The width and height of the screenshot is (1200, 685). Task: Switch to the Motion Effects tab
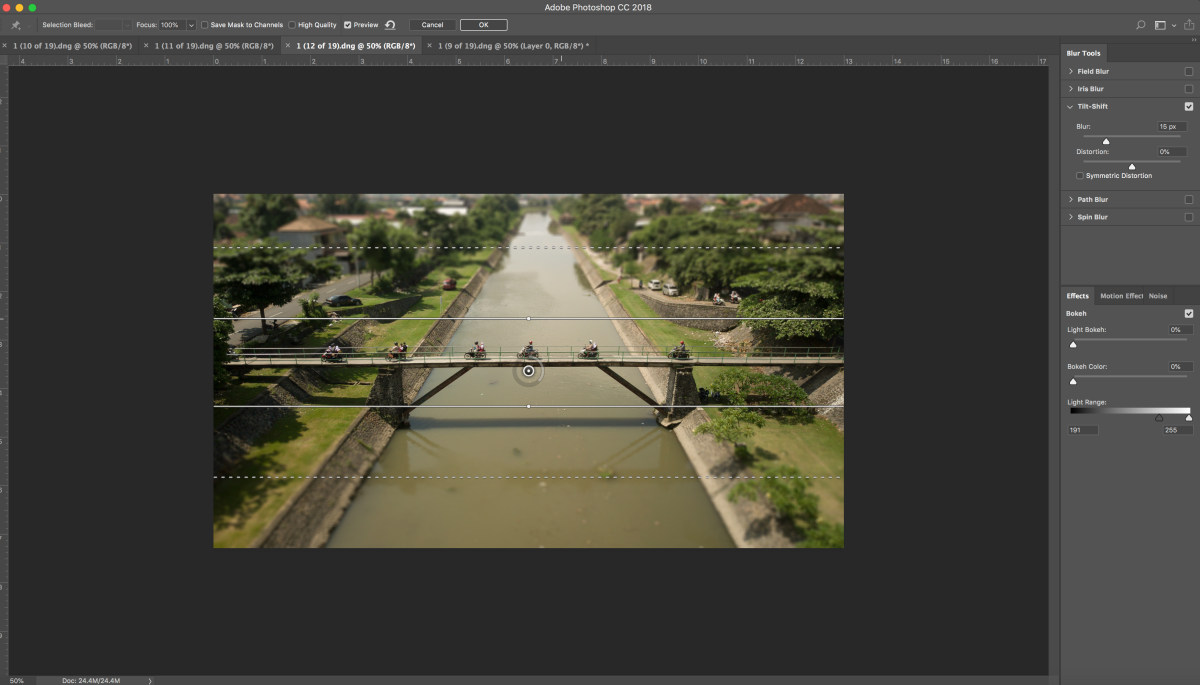[x=1121, y=296]
